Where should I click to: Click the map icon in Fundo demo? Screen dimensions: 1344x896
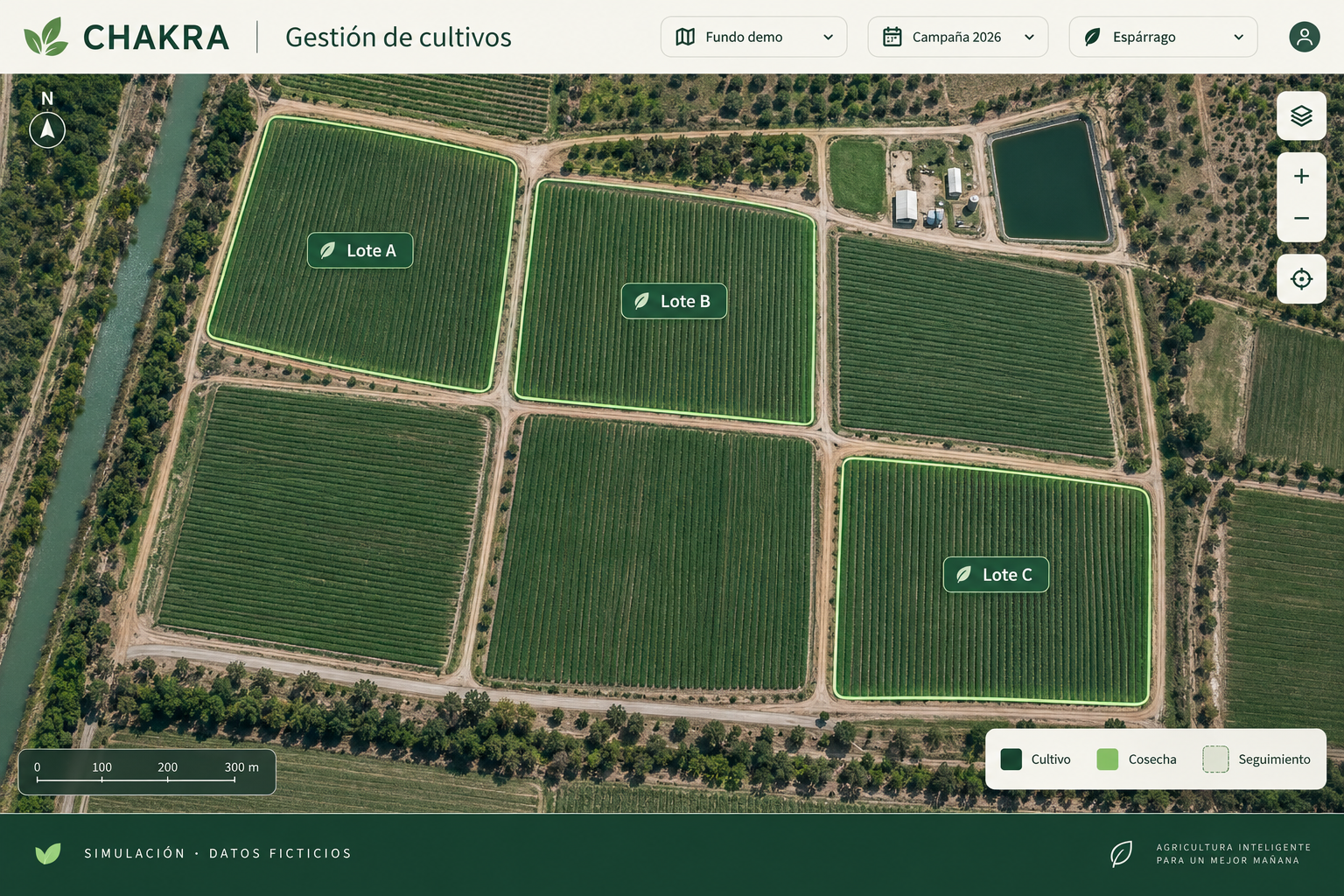pos(685,37)
